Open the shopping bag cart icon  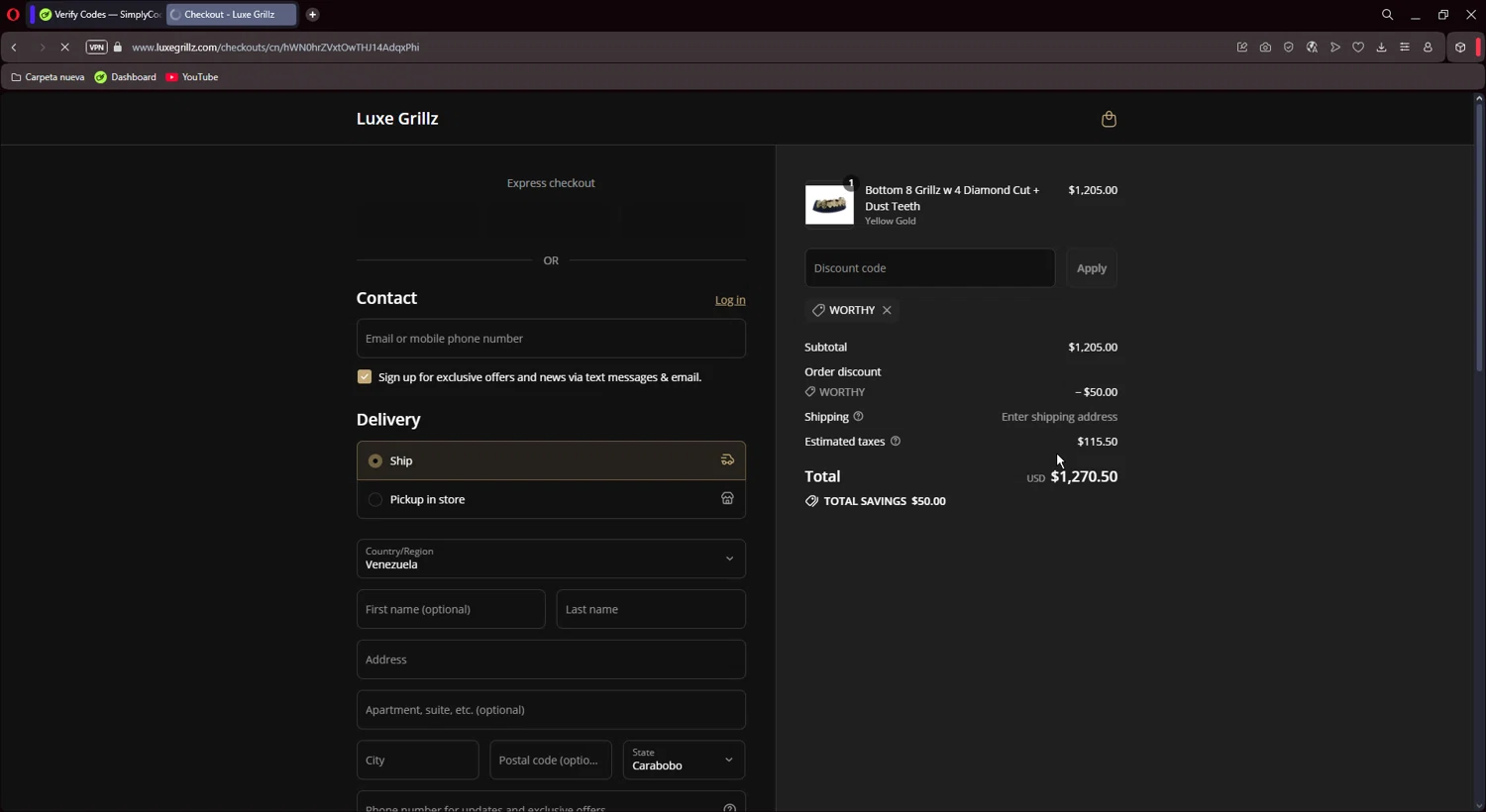pos(1109,119)
